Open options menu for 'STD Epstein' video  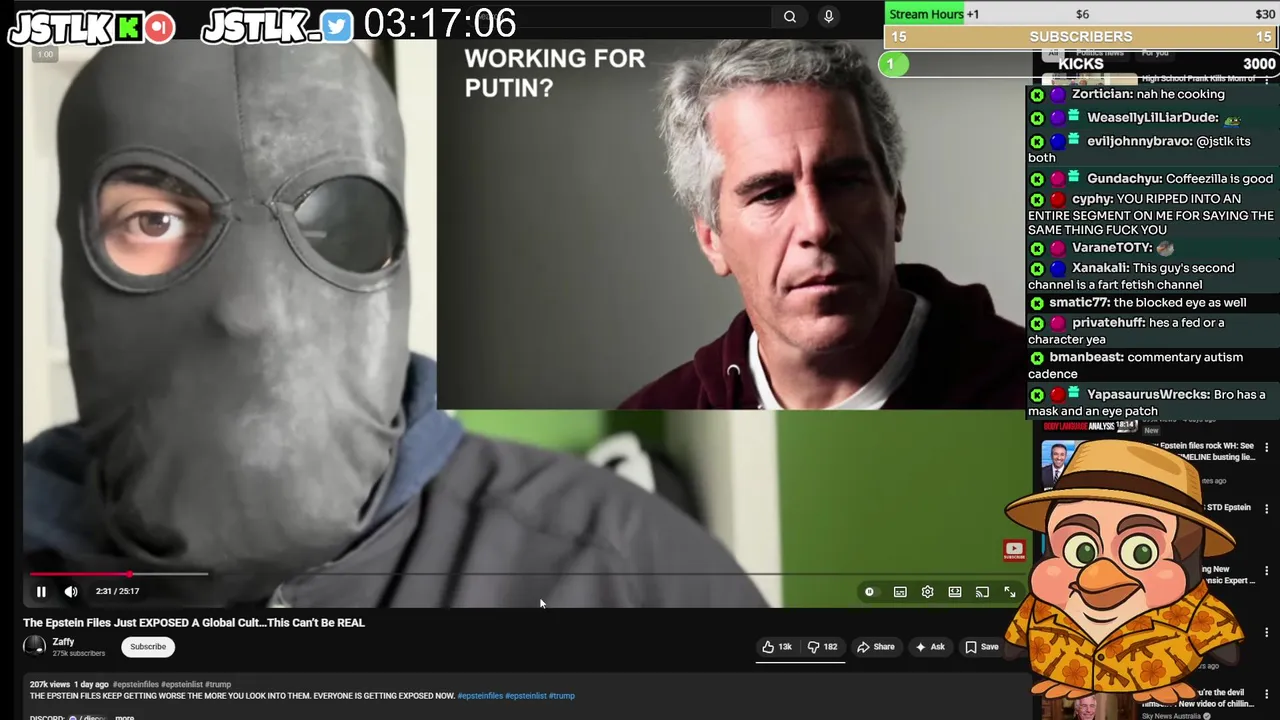point(1266,509)
